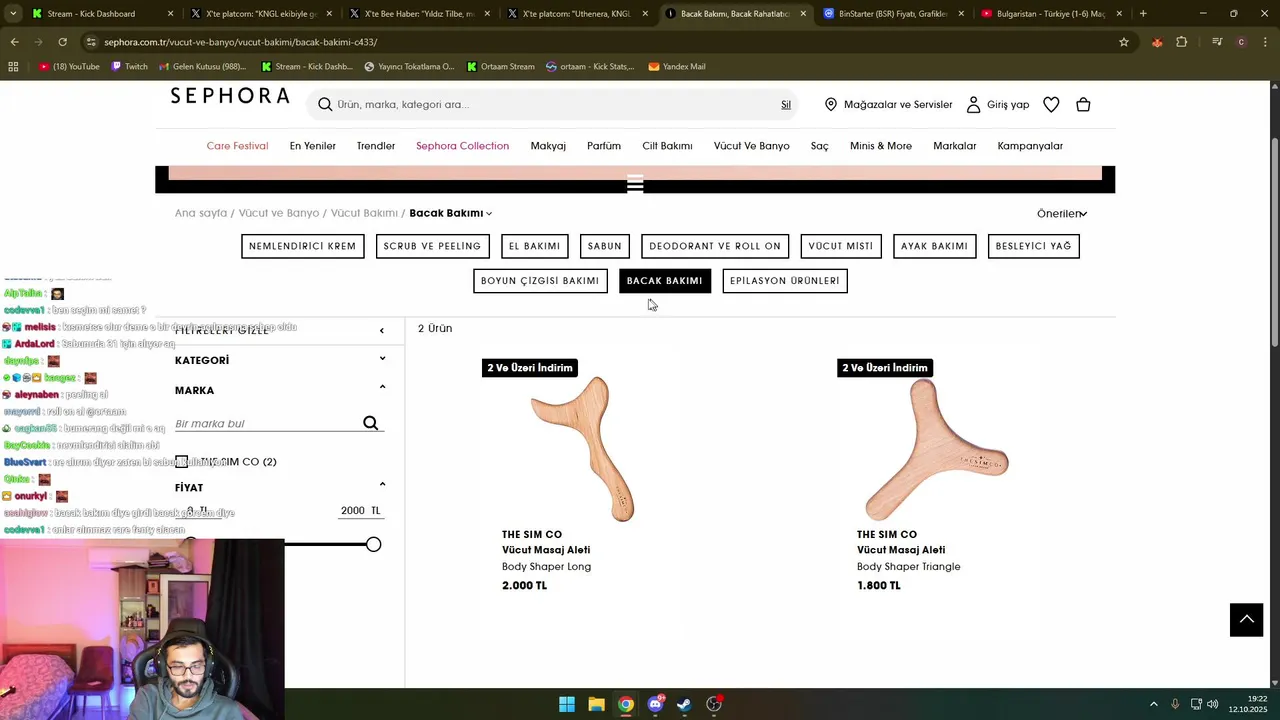Open the Makyaj menu
Viewport: 1280px width, 720px height.
pos(548,146)
